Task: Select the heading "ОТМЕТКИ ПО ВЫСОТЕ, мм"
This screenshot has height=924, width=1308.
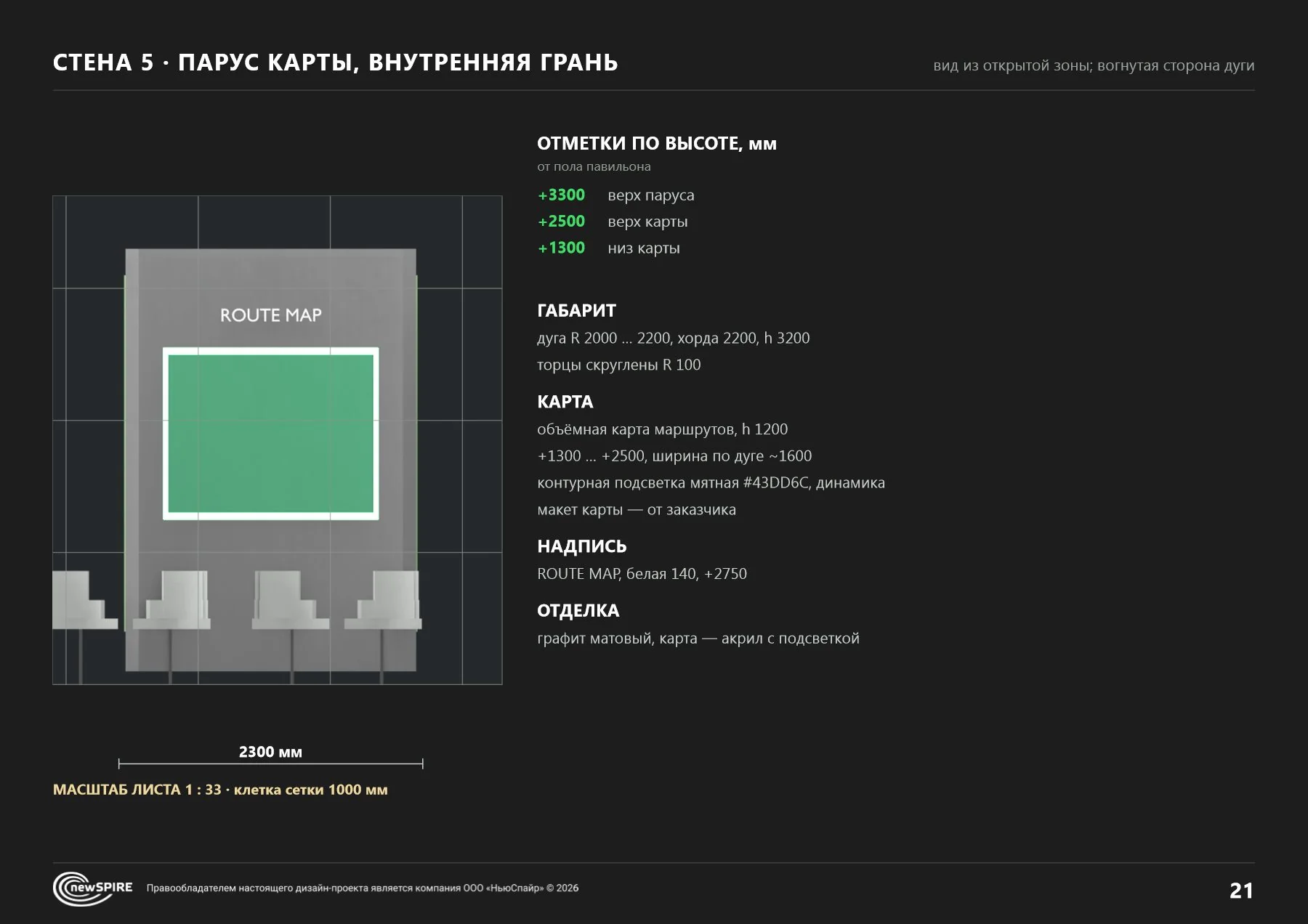Action: tap(657, 144)
